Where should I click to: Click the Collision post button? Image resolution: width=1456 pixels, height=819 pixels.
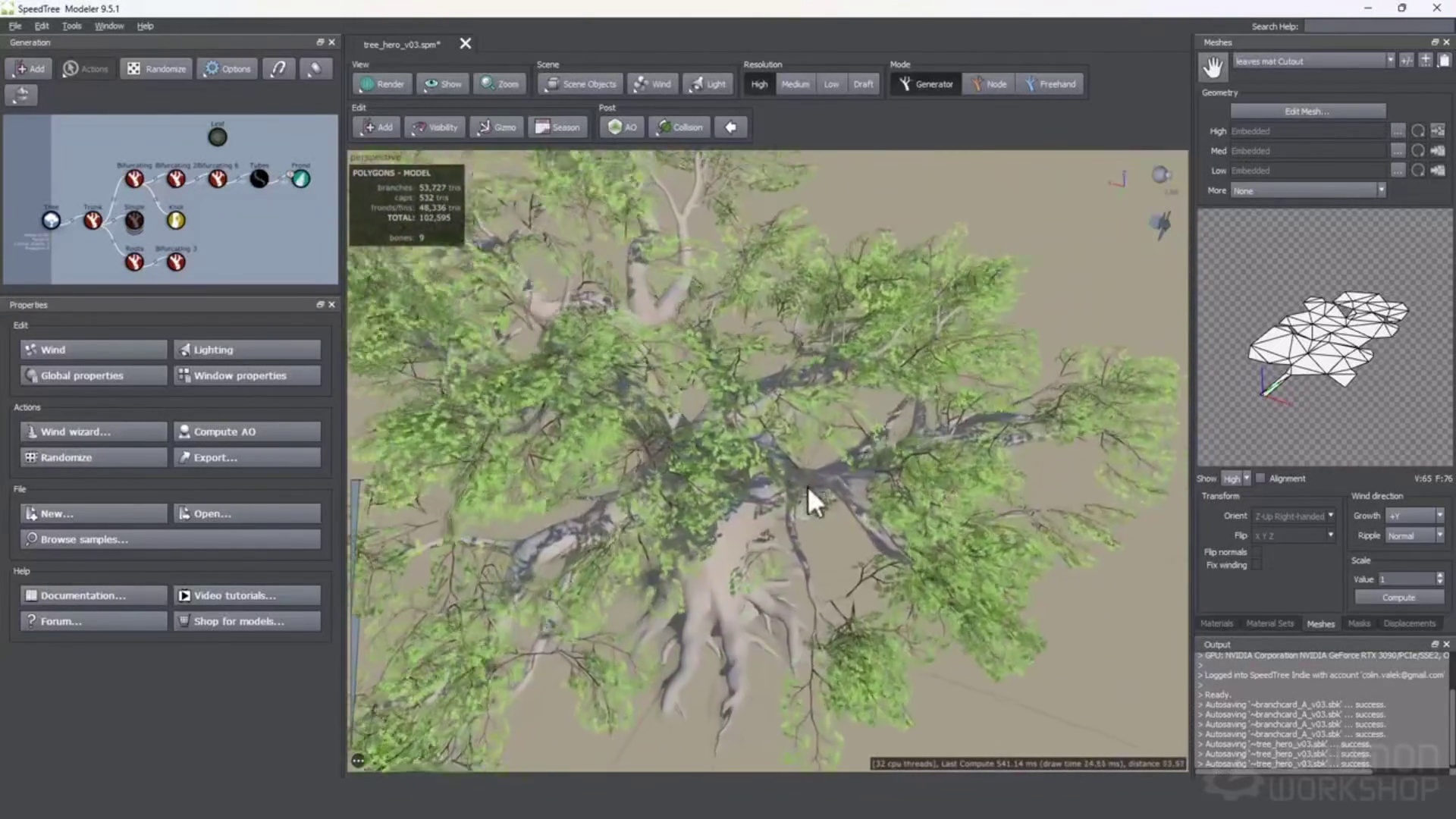(x=679, y=127)
